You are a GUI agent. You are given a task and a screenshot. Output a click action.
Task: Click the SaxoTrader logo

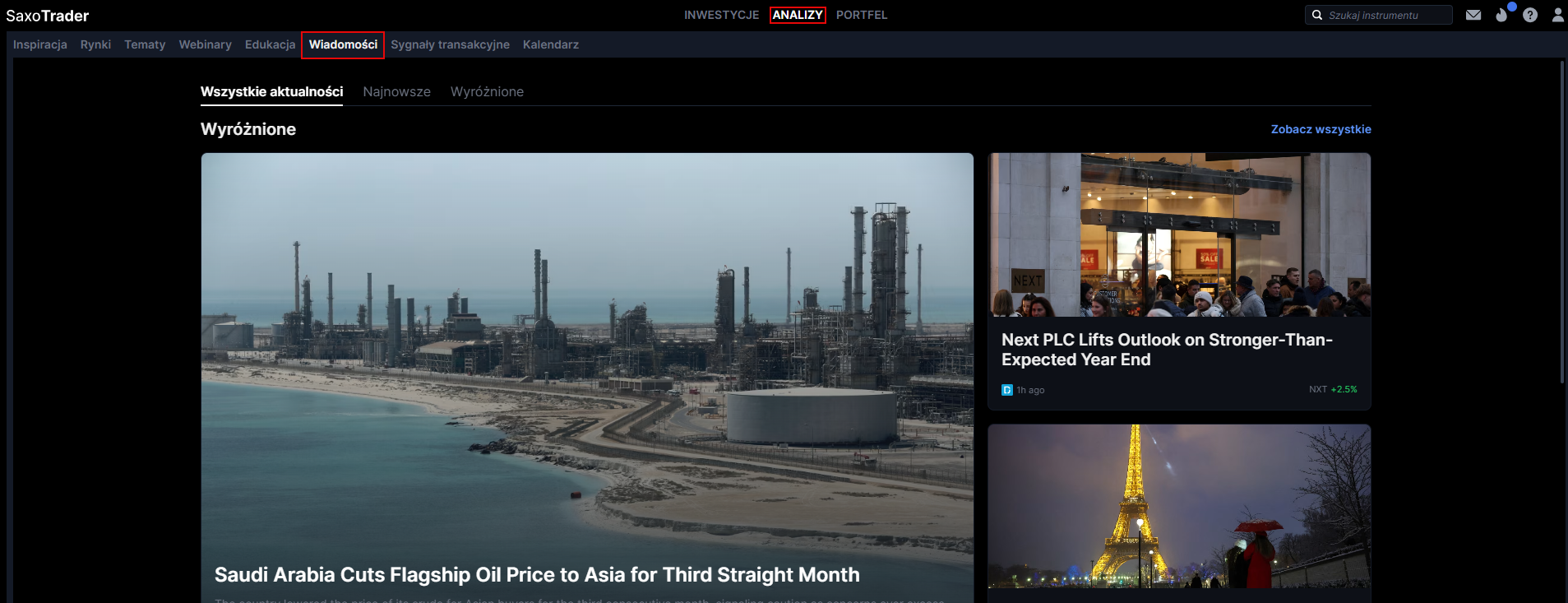click(48, 16)
